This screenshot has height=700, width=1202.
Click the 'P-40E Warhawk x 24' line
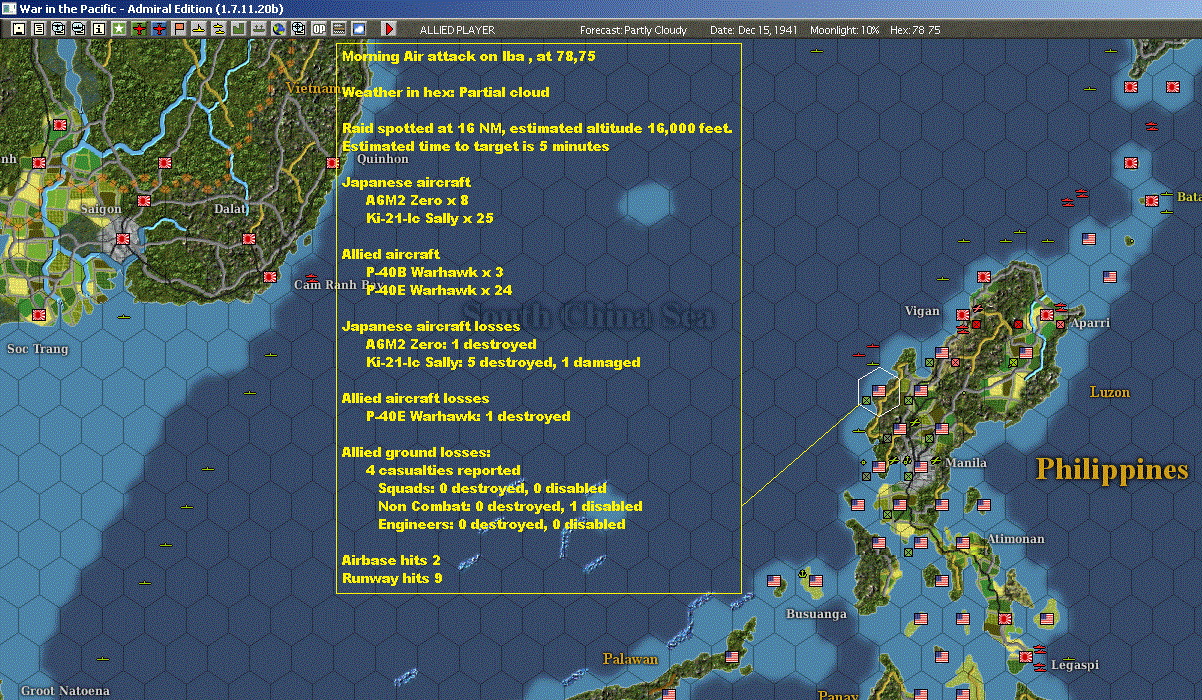(438, 290)
